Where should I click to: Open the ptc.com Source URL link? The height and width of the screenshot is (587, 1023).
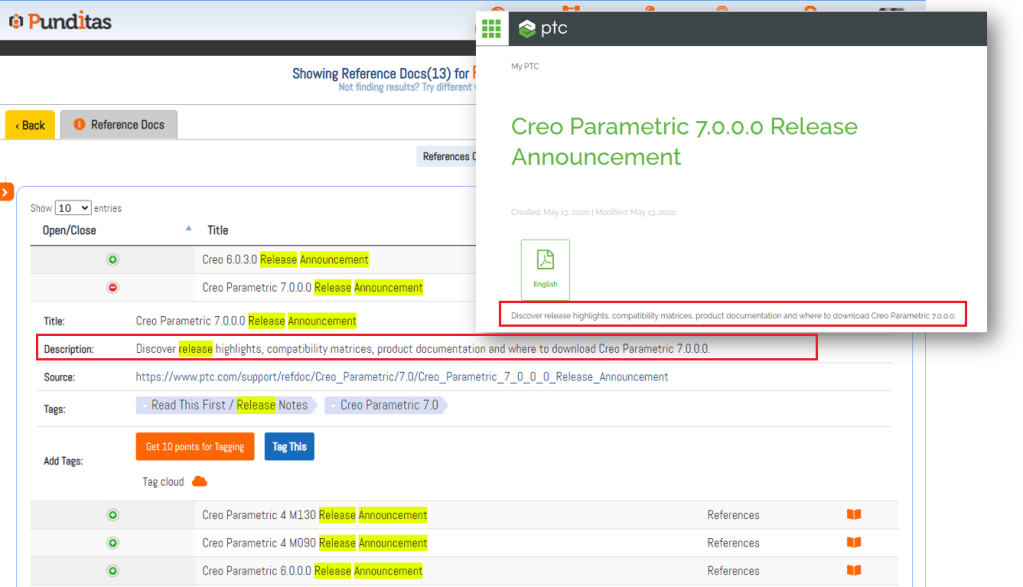402,377
